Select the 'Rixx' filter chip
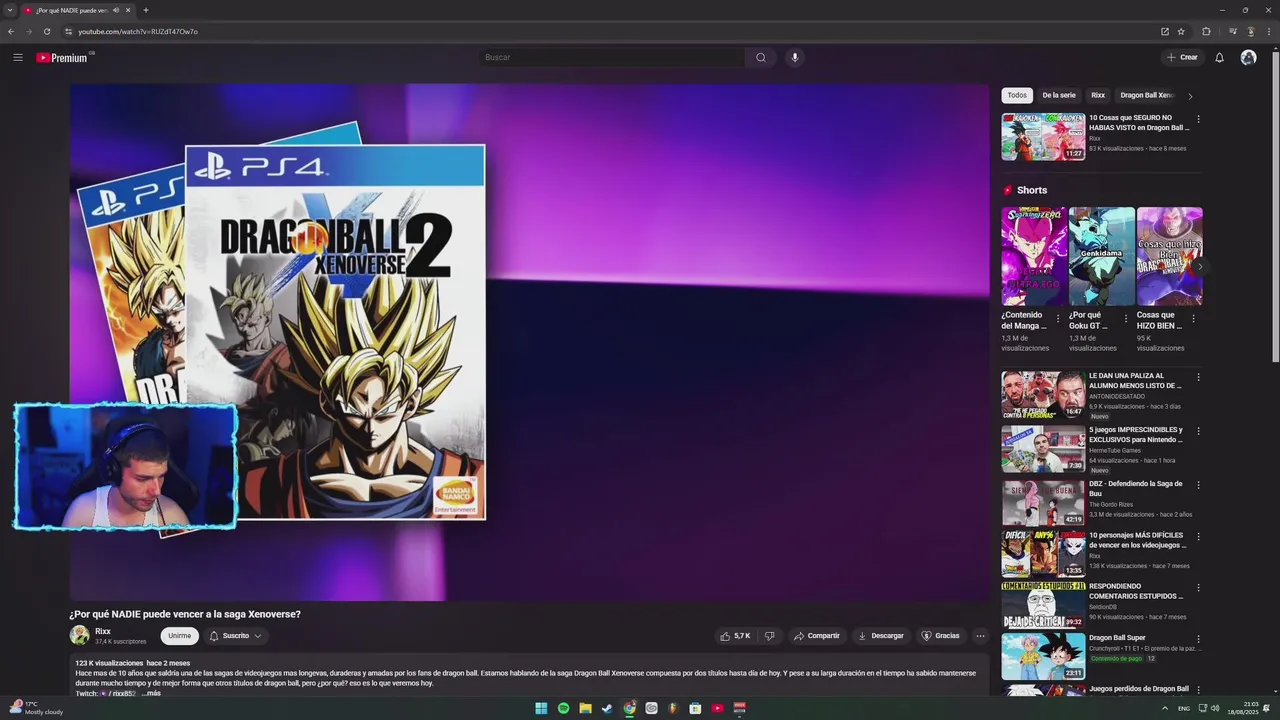This screenshot has height=720, width=1280. 1098,95
